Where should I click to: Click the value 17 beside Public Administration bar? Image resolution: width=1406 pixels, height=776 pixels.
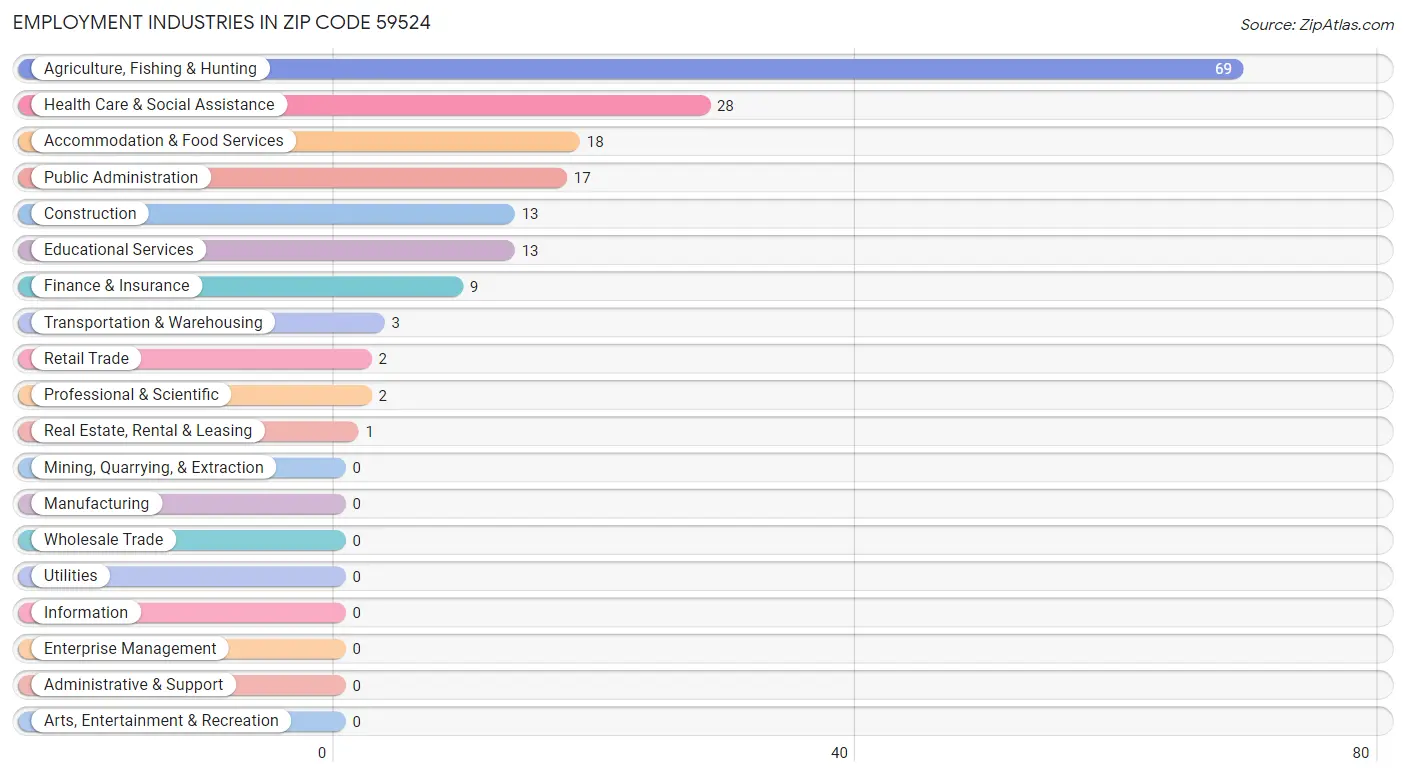582,178
